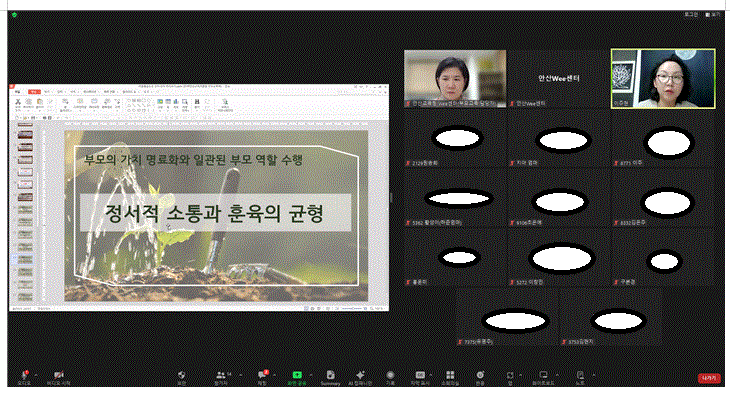Open the 앱 apps button
This screenshot has height=396, width=730.
(510, 377)
